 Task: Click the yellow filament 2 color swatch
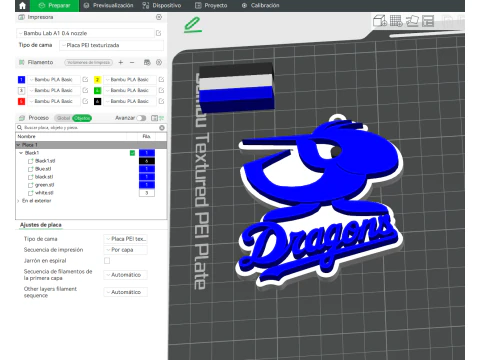pos(97,80)
